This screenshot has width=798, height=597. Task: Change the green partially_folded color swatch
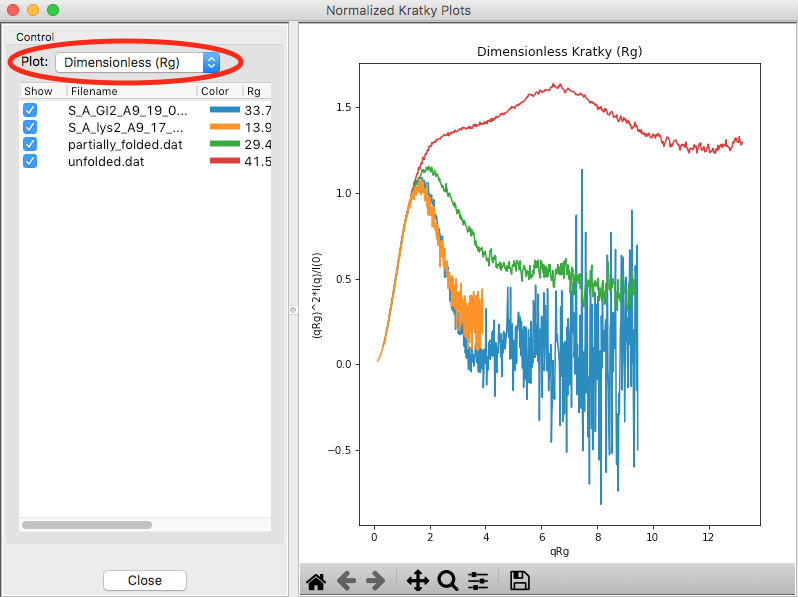coord(224,144)
